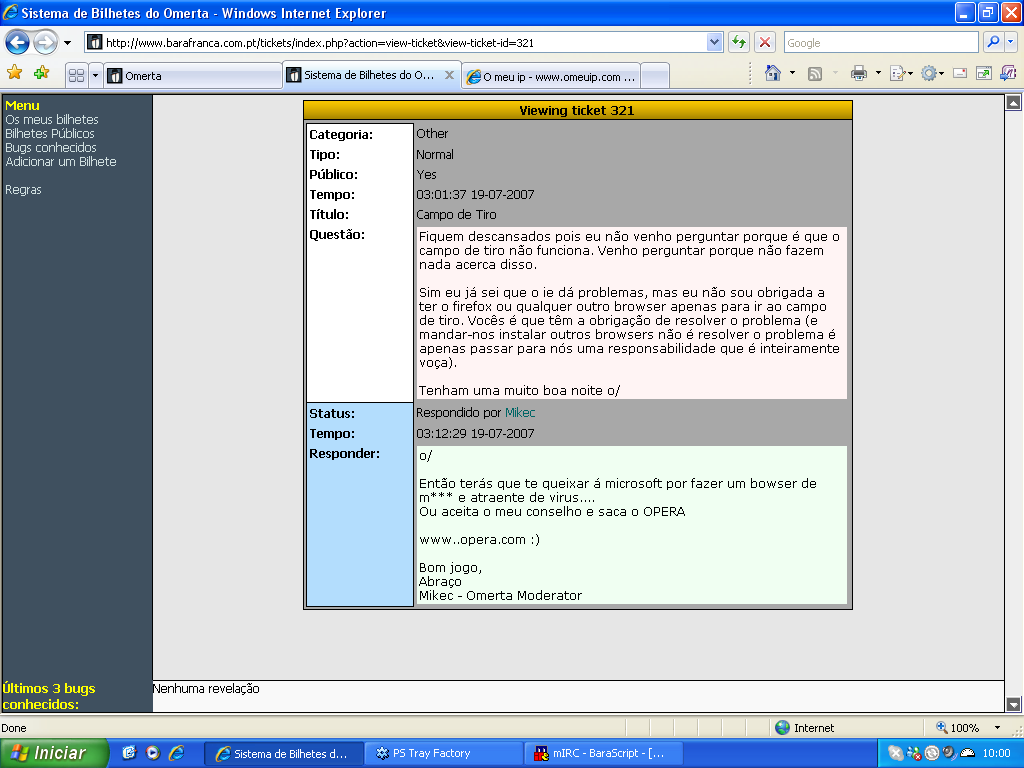Click the Stop loading icon
The width and height of the screenshot is (1024, 768).
(x=765, y=42)
